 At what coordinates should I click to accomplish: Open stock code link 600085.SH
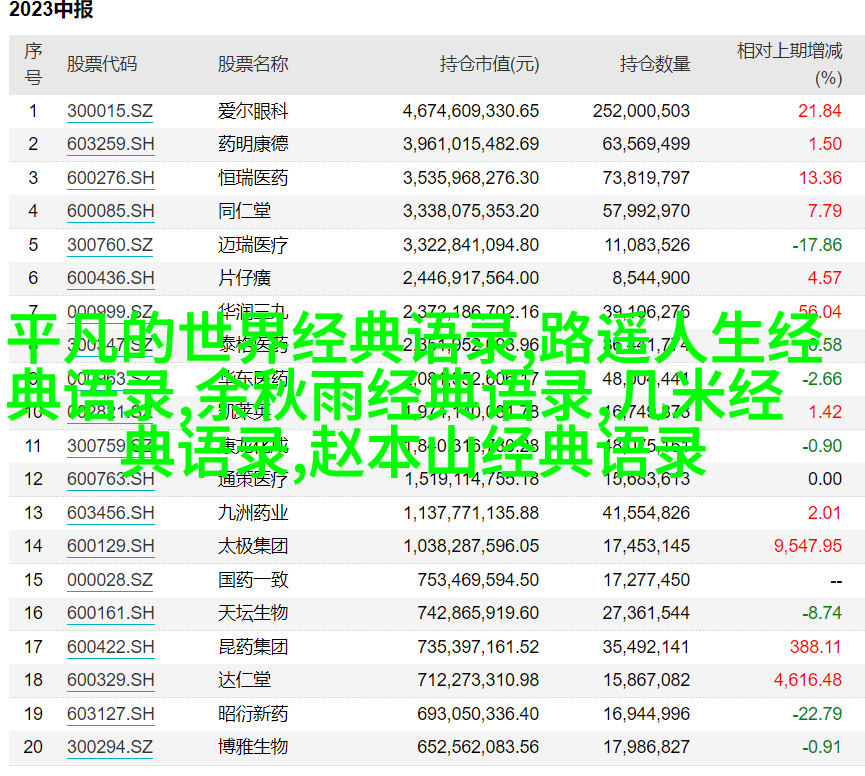pyautogui.click(x=110, y=211)
